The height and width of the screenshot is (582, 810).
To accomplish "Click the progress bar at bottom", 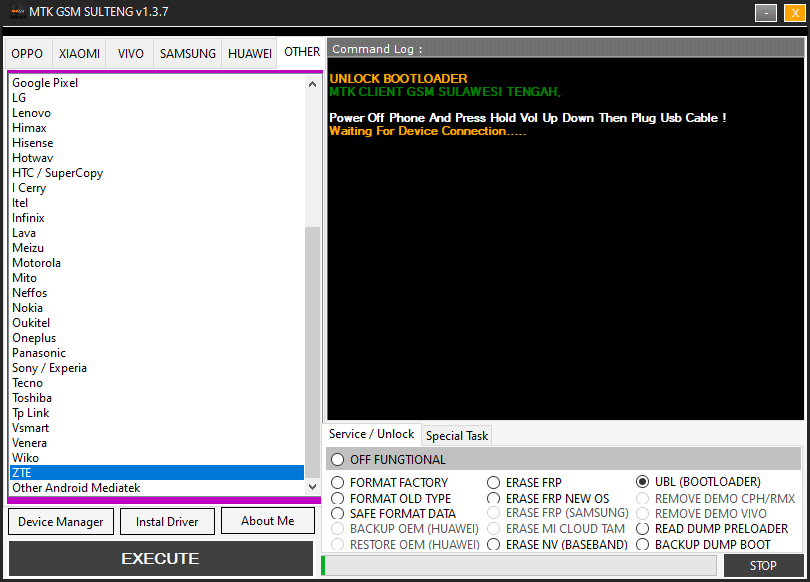I will point(518,566).
